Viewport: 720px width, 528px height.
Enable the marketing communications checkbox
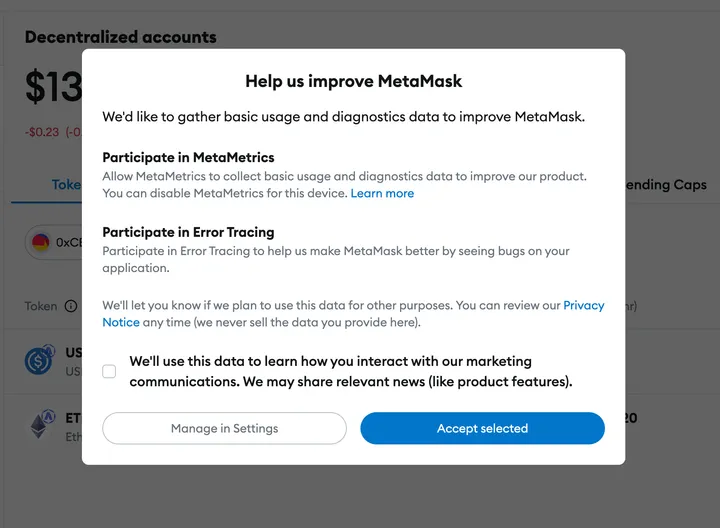109,371
